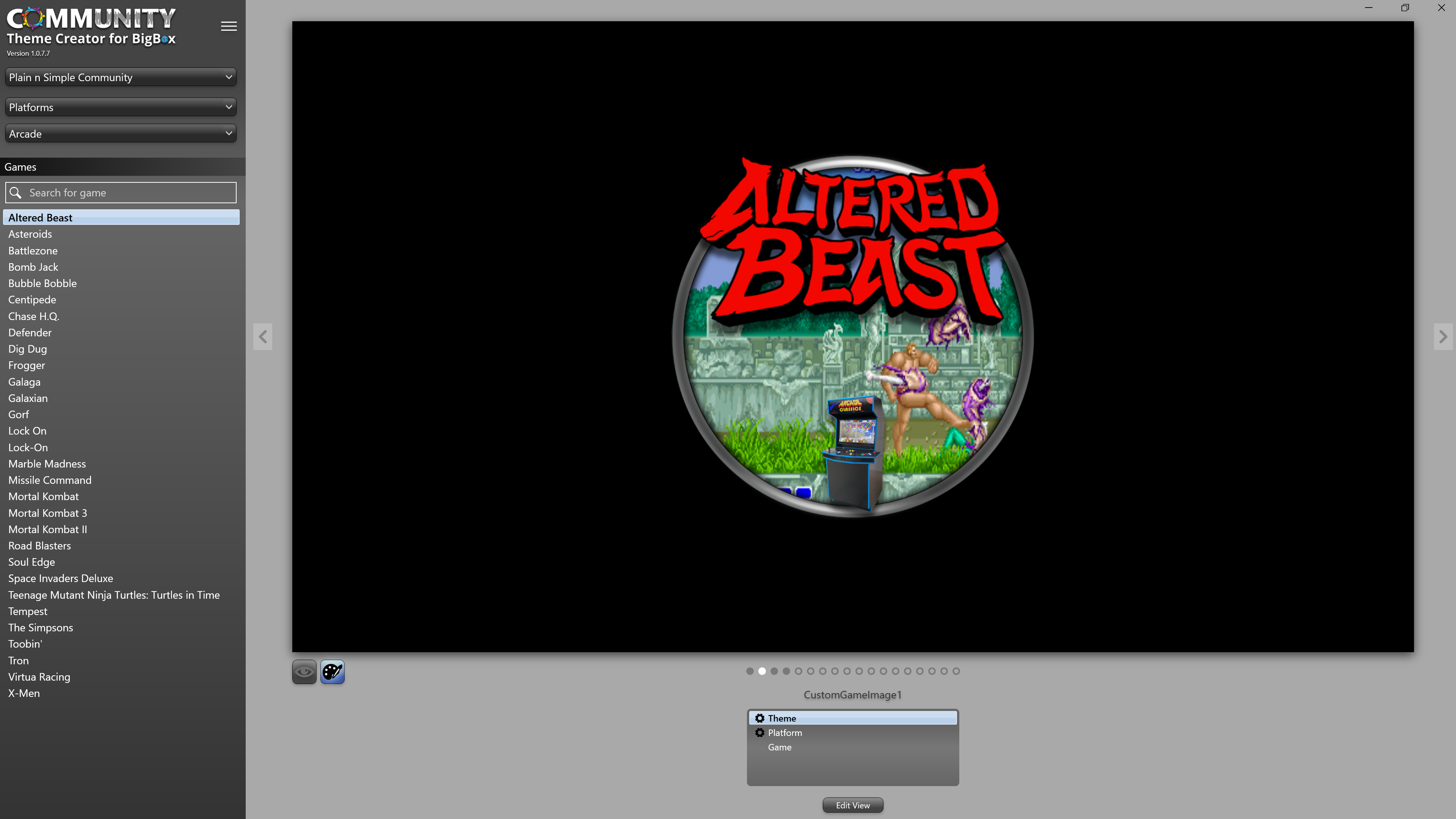Click the gear icon beside Platform

pyautogui.click(x=759, y=733)
